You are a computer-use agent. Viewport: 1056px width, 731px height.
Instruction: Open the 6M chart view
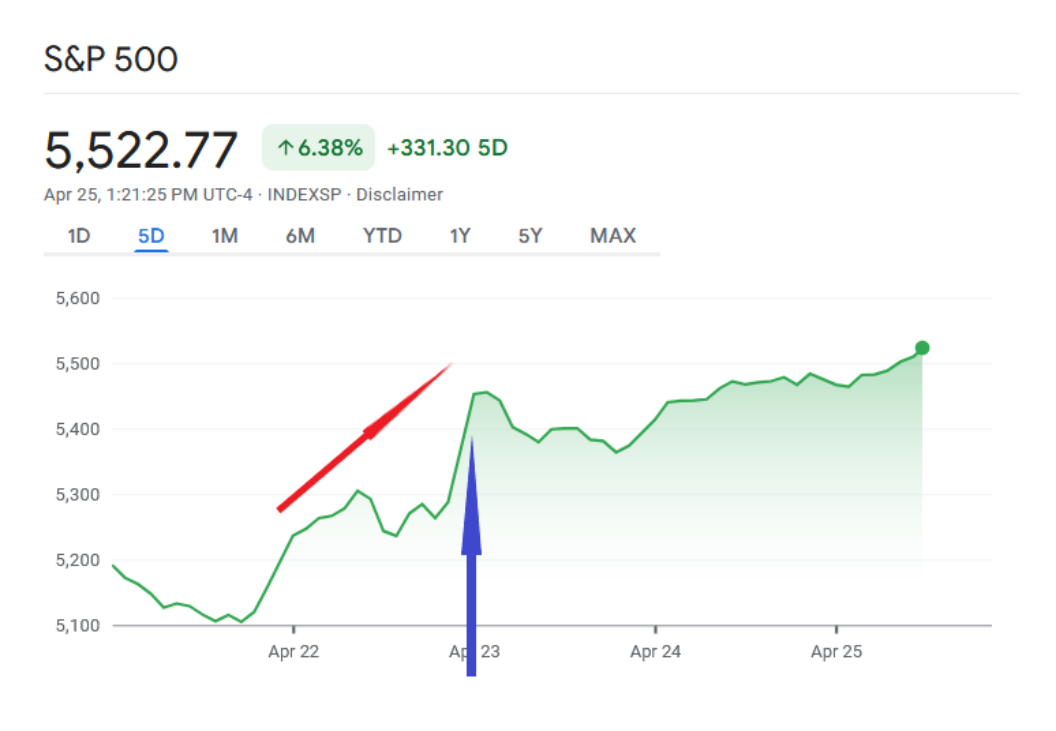pyautogui.click(x=300, y=236)
